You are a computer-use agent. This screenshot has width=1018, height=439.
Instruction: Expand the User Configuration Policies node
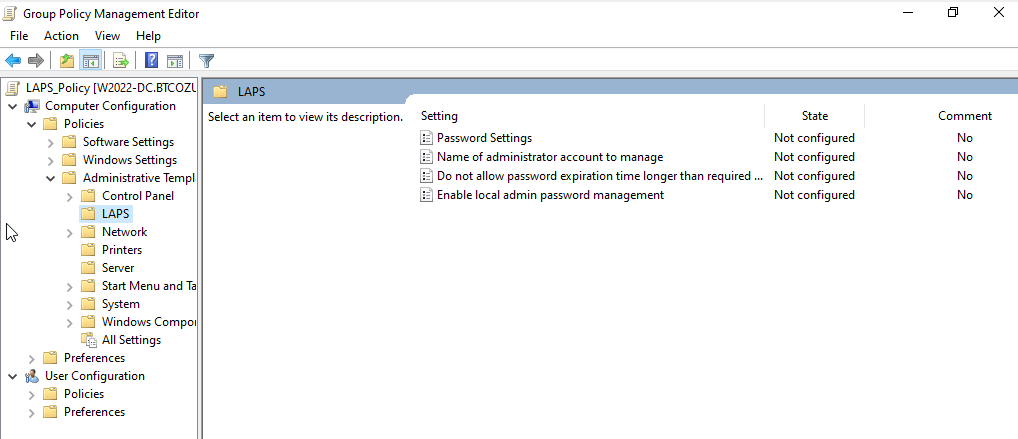point(32,394)
